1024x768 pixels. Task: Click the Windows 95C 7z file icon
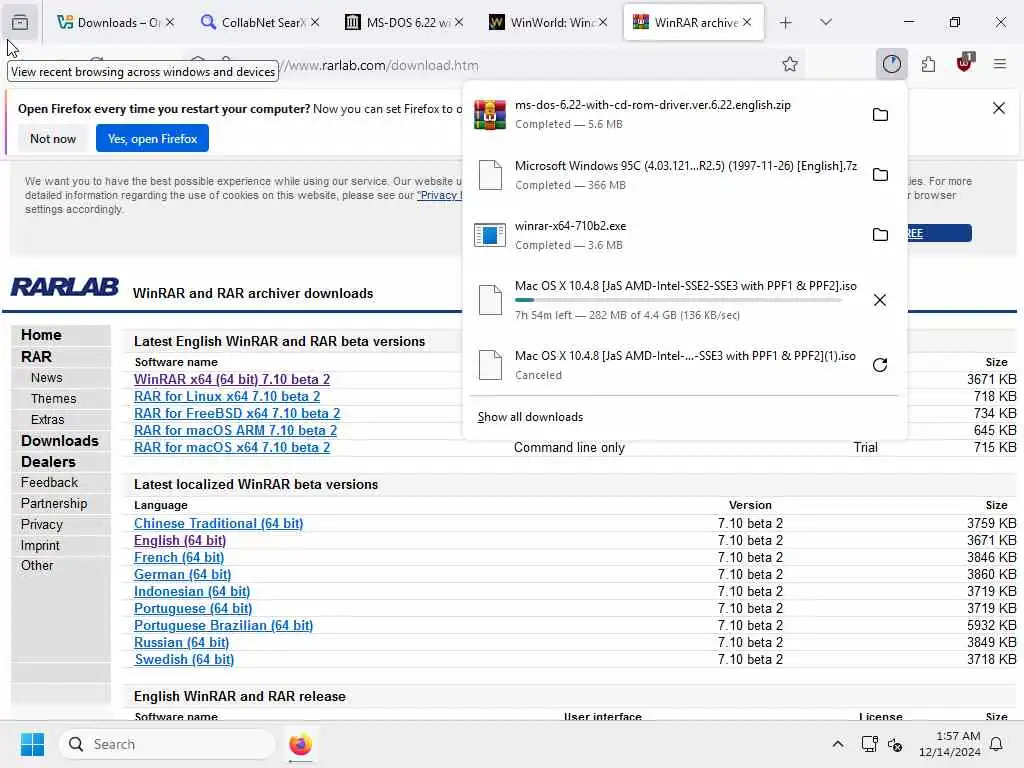coord(490,175)
